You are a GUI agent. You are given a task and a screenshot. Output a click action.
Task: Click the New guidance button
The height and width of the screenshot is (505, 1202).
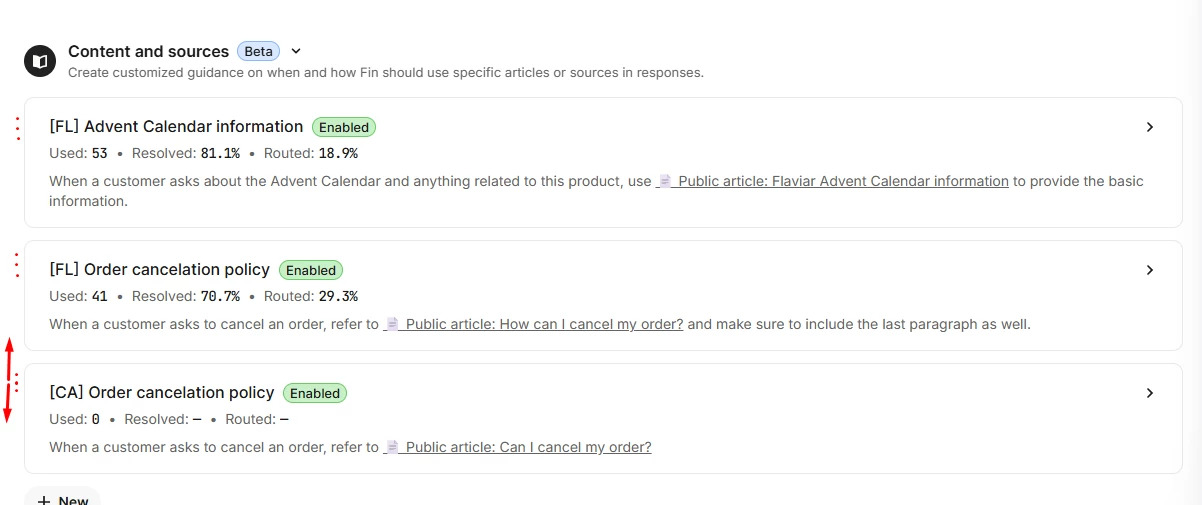62,497
